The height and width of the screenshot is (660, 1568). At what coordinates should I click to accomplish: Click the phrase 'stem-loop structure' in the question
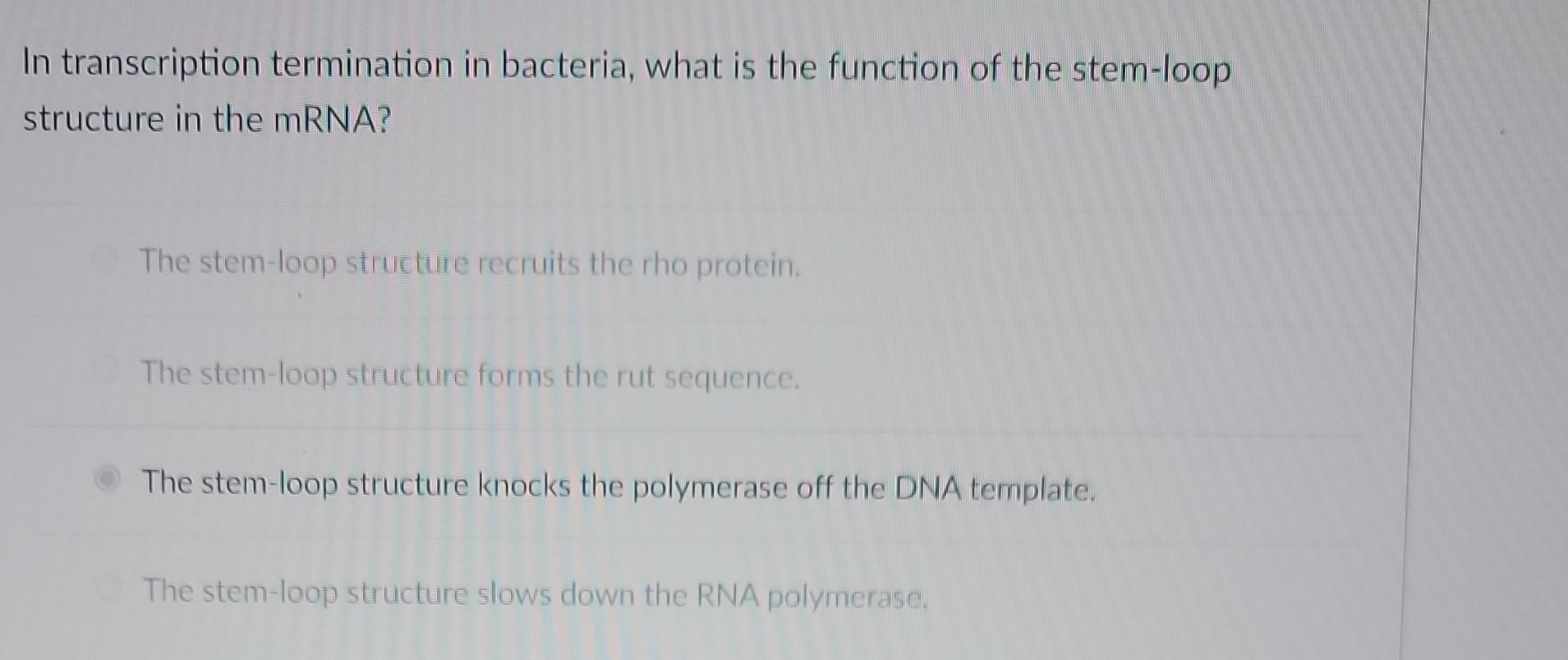tap(1150, 70)
